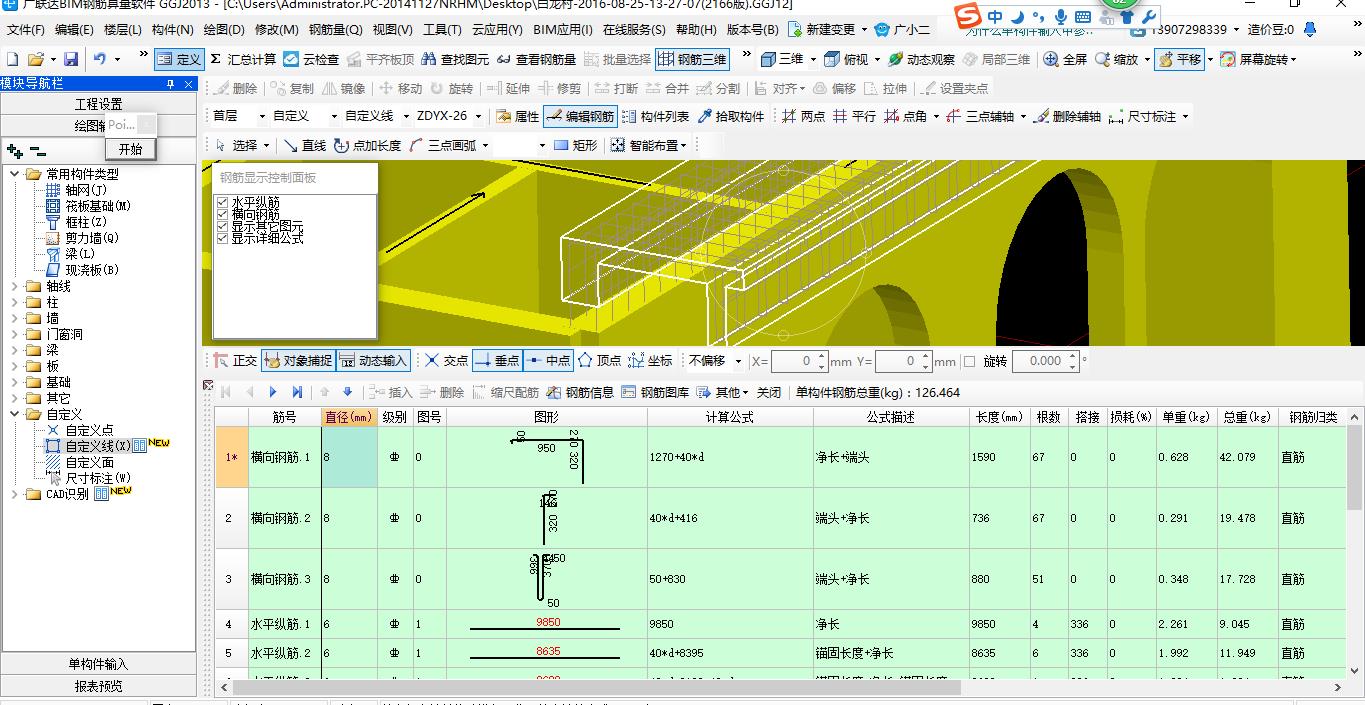Open 钢筋图库 rebar library

click(x=655, y=392)
